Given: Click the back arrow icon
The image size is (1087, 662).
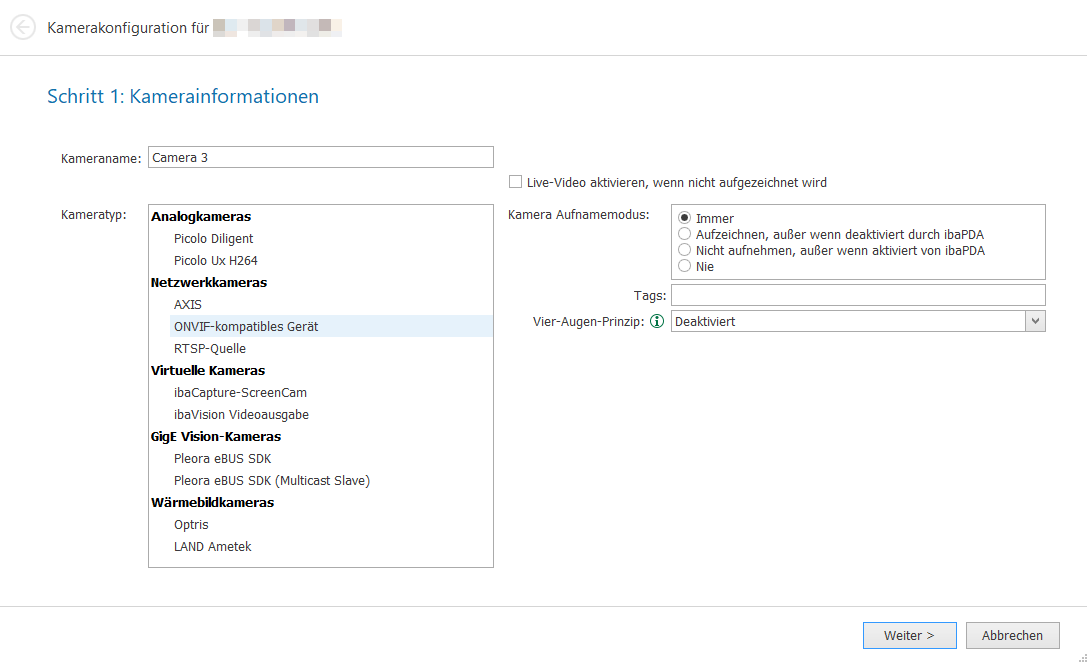Looking at the screenshot, I should click(23, 28).
